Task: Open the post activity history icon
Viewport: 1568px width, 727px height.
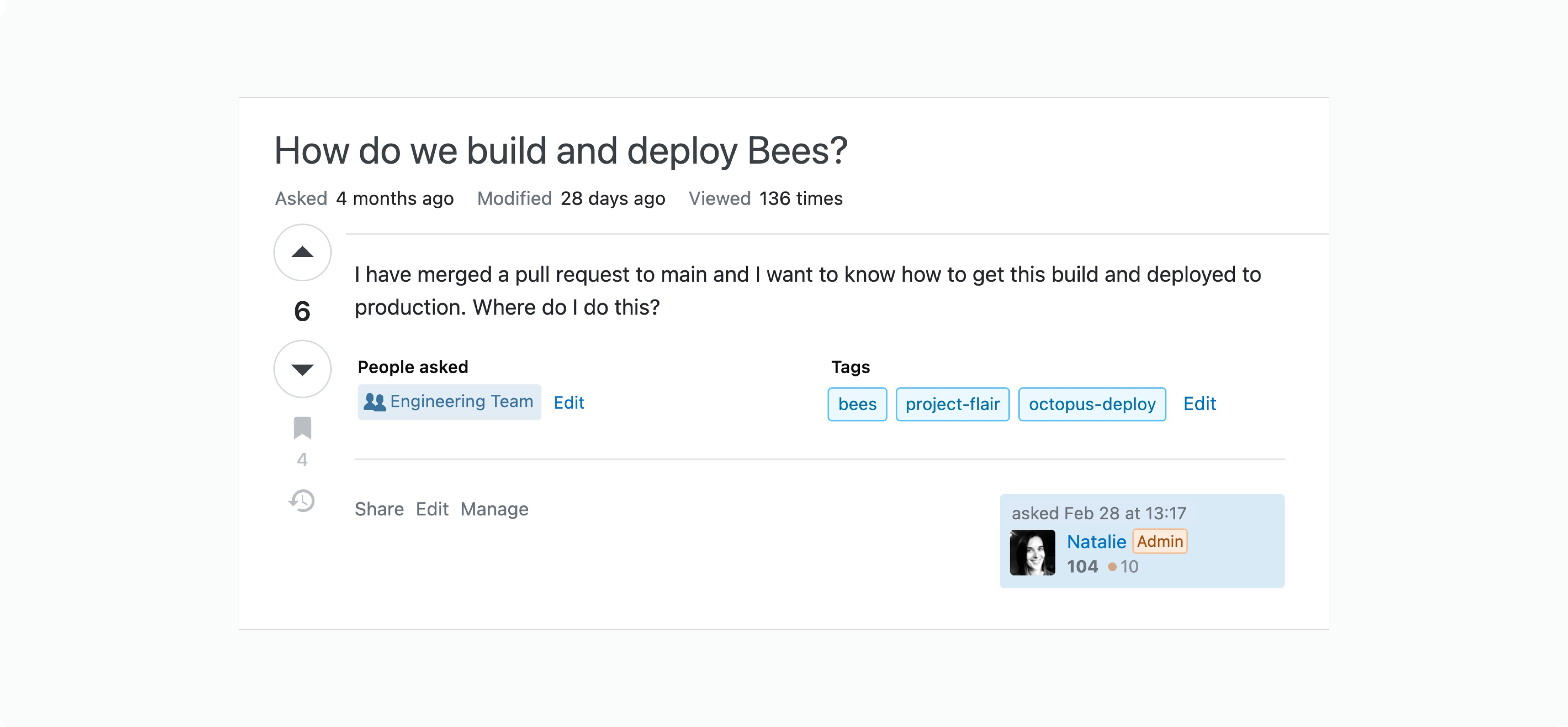Action: tap(301, 501)
